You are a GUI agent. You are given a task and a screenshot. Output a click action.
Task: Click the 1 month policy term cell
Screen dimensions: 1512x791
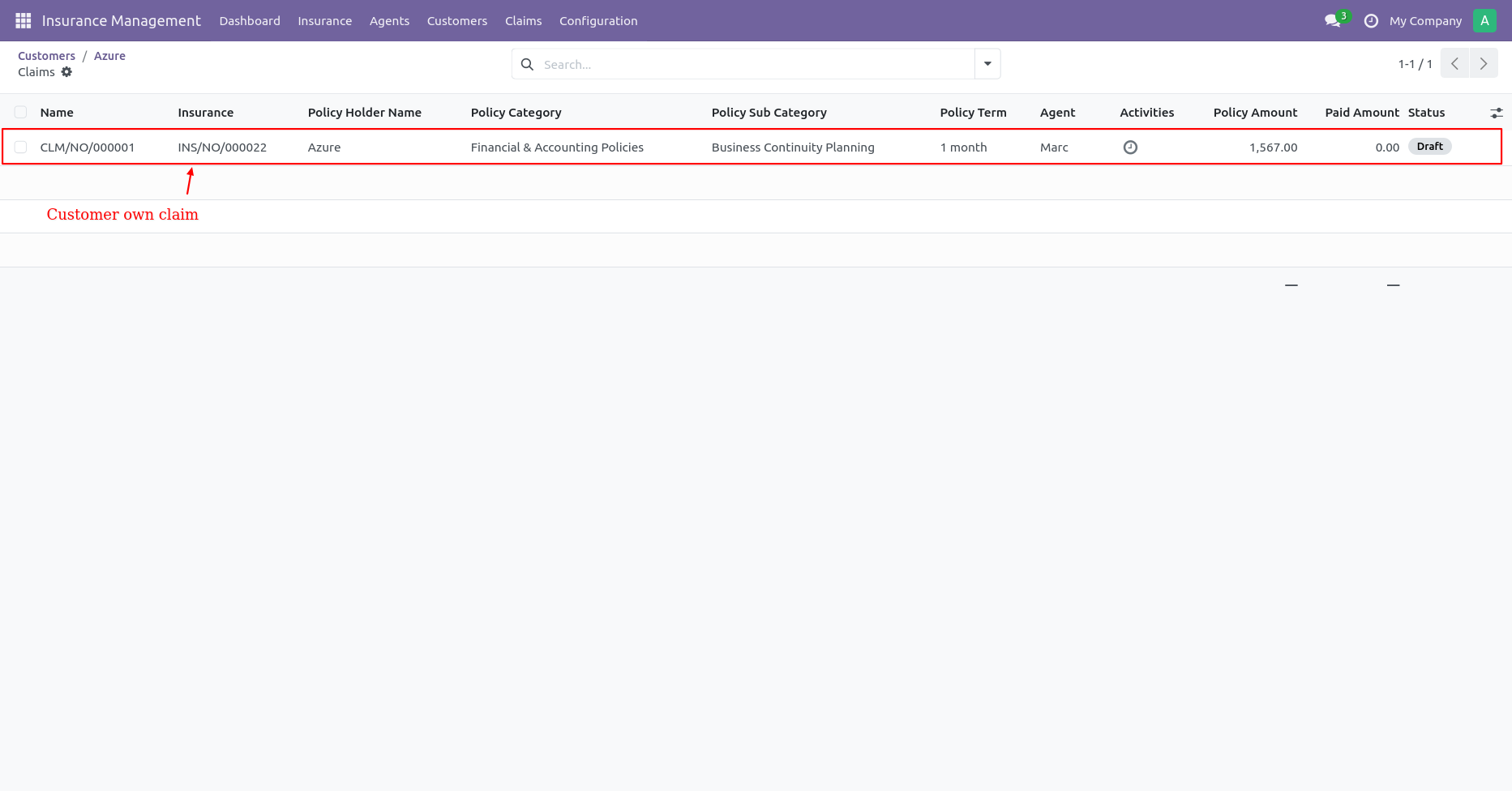click(963, 148)
